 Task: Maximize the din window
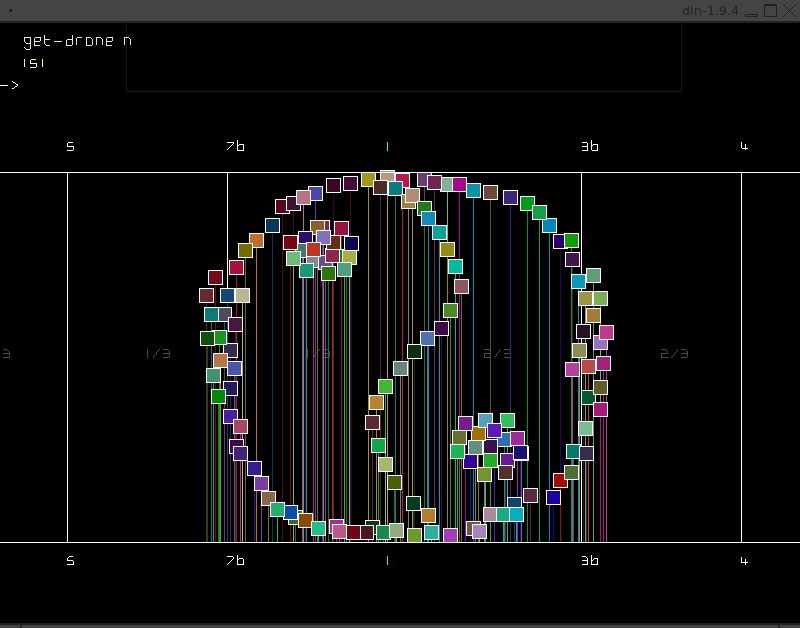pos(770,10)
